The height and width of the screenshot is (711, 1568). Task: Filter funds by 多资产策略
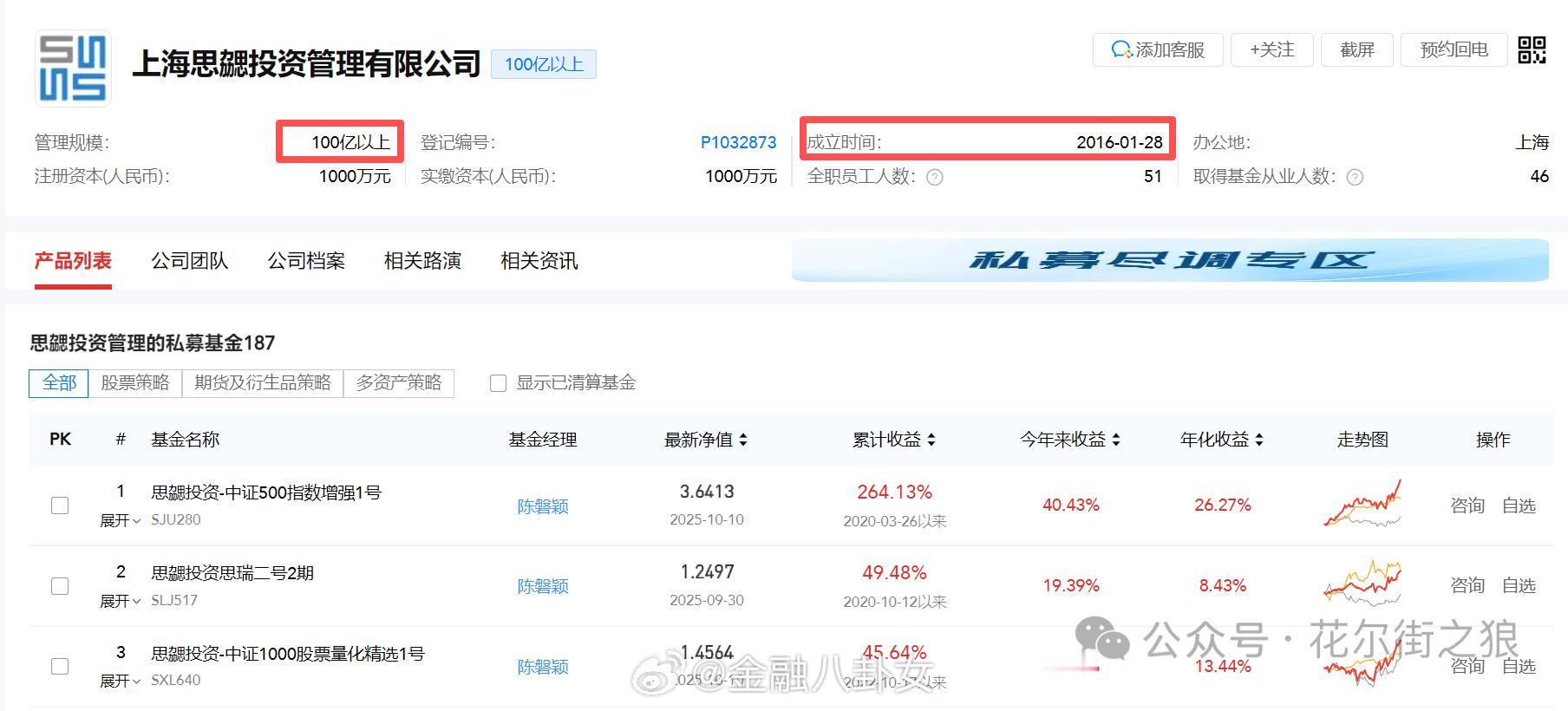coord(399,383)
